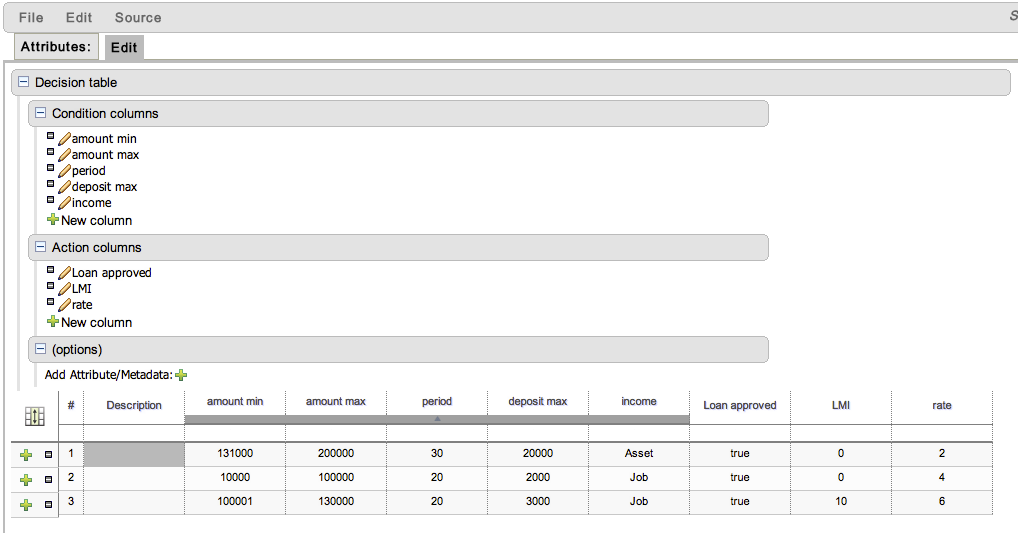Click green plus next to Add Attribute/Metadata

point(181,375)
